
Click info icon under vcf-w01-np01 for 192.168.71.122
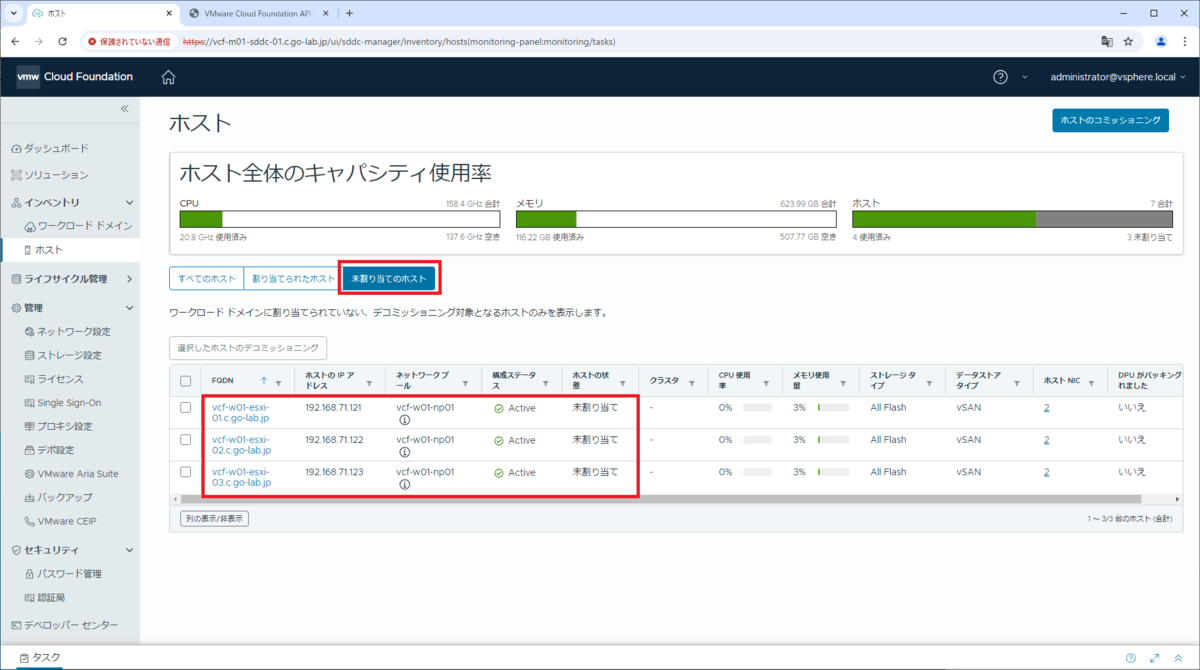404,453
